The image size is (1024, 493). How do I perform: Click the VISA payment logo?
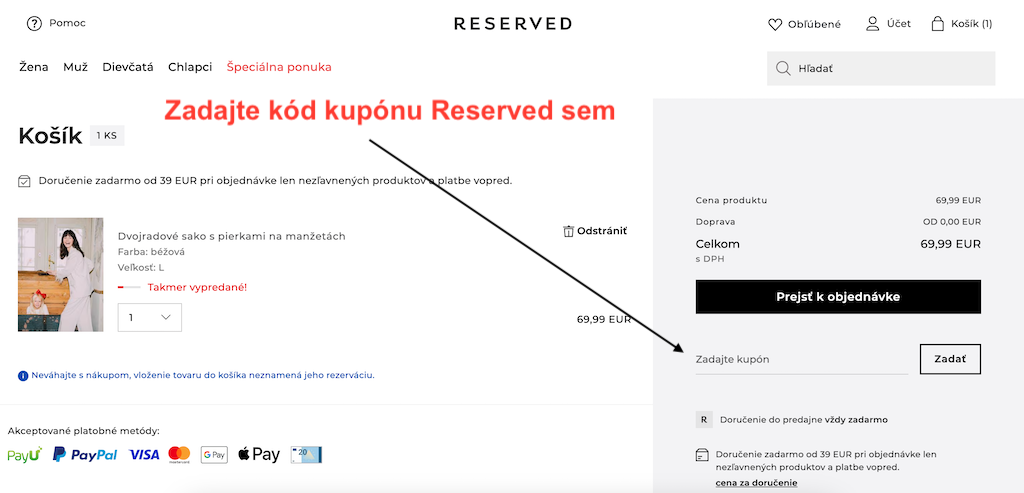point(144,454)
